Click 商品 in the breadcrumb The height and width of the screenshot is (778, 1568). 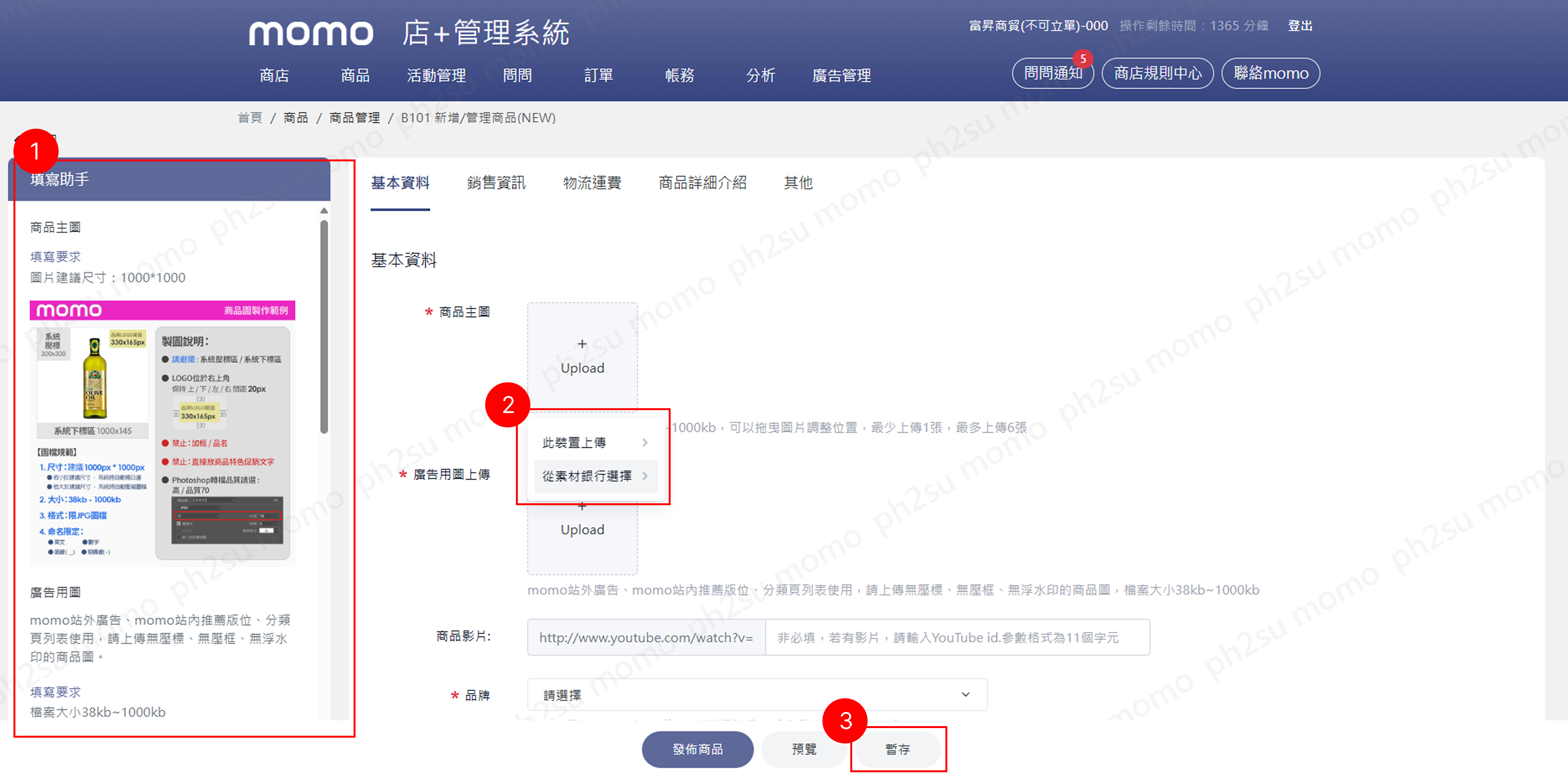coord(296,118)
